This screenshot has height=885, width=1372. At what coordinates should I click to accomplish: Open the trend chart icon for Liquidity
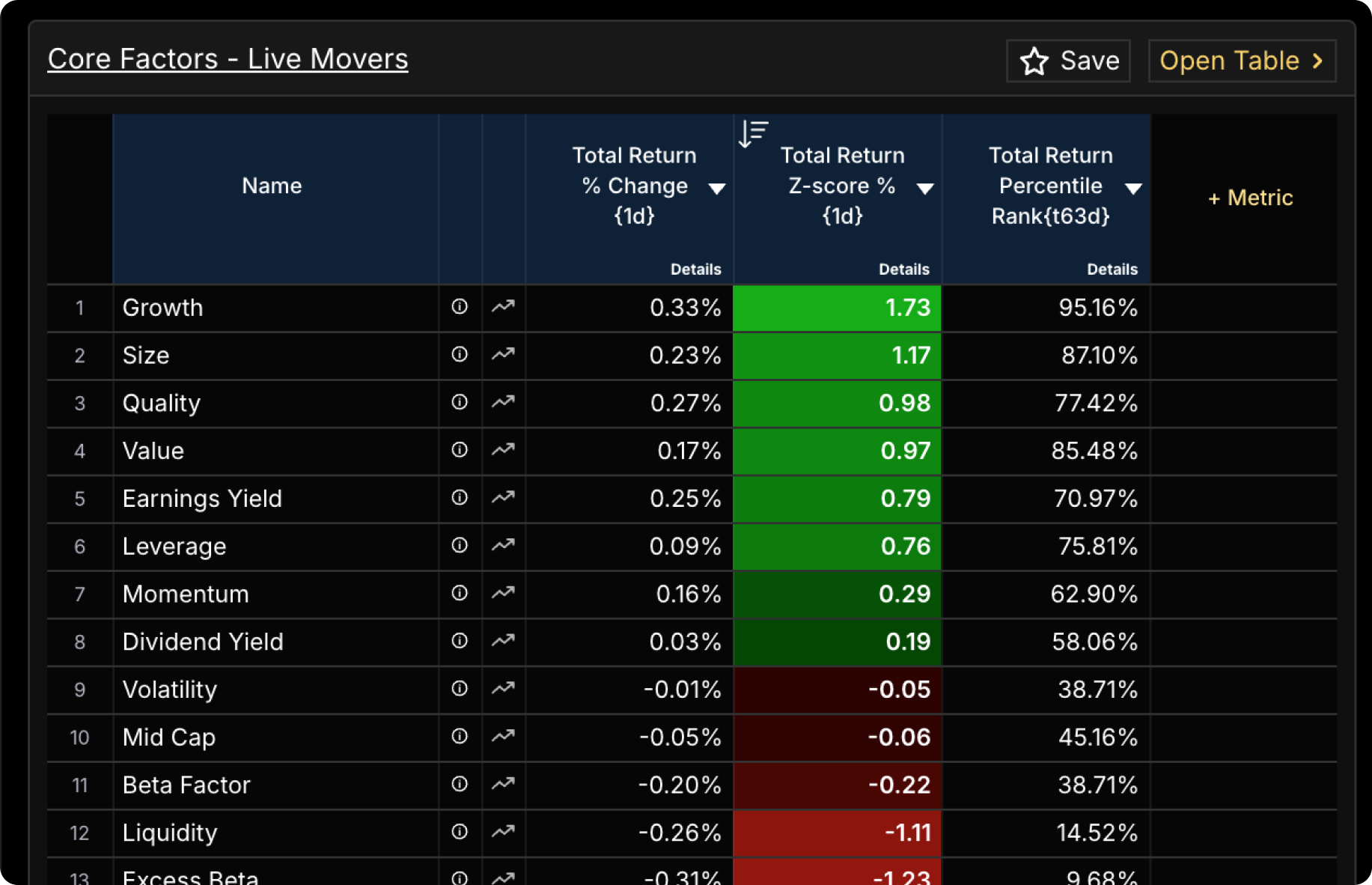(503, 832)
